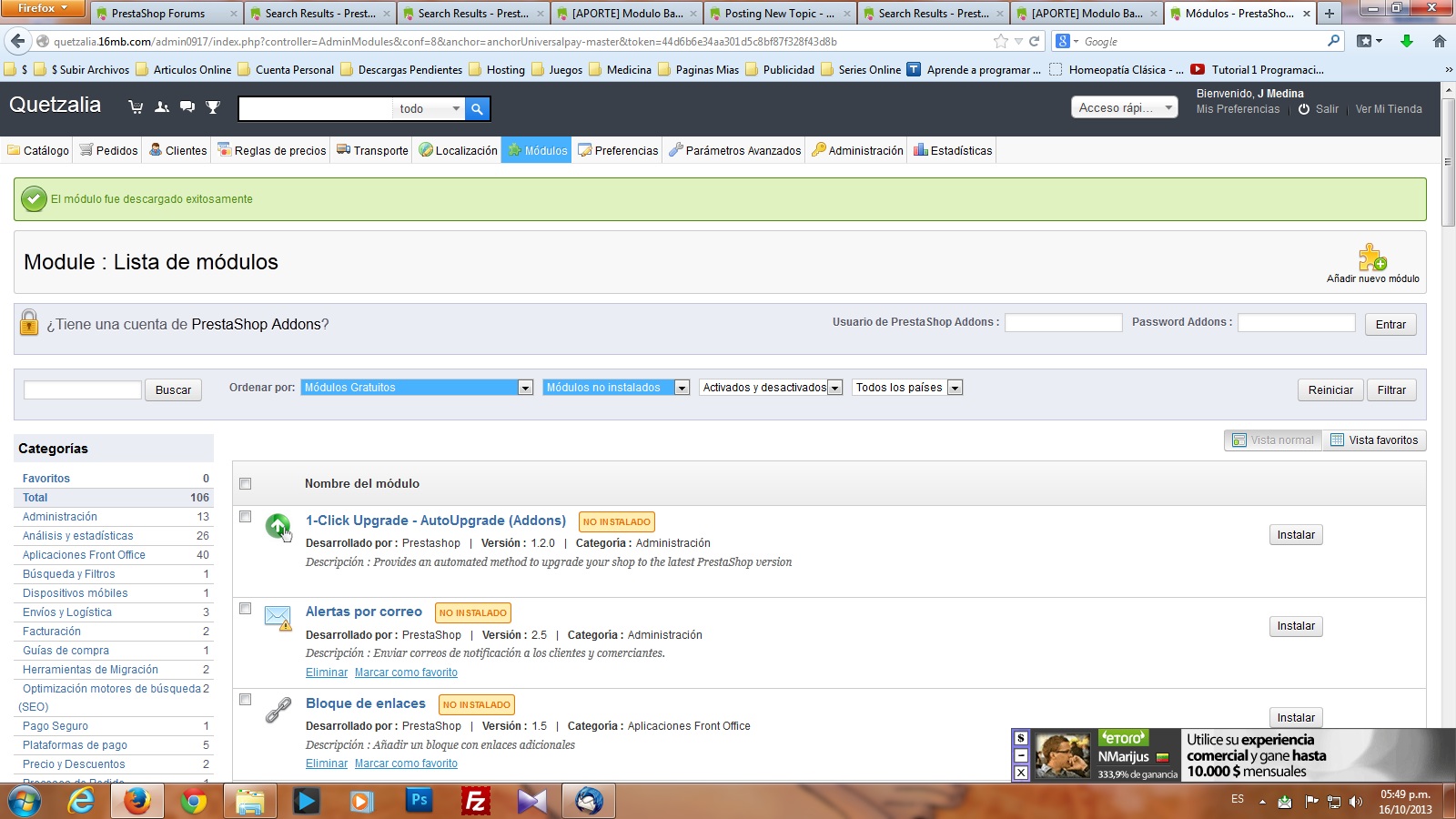Bookmark this page with the star icon

coord(1001,42)
